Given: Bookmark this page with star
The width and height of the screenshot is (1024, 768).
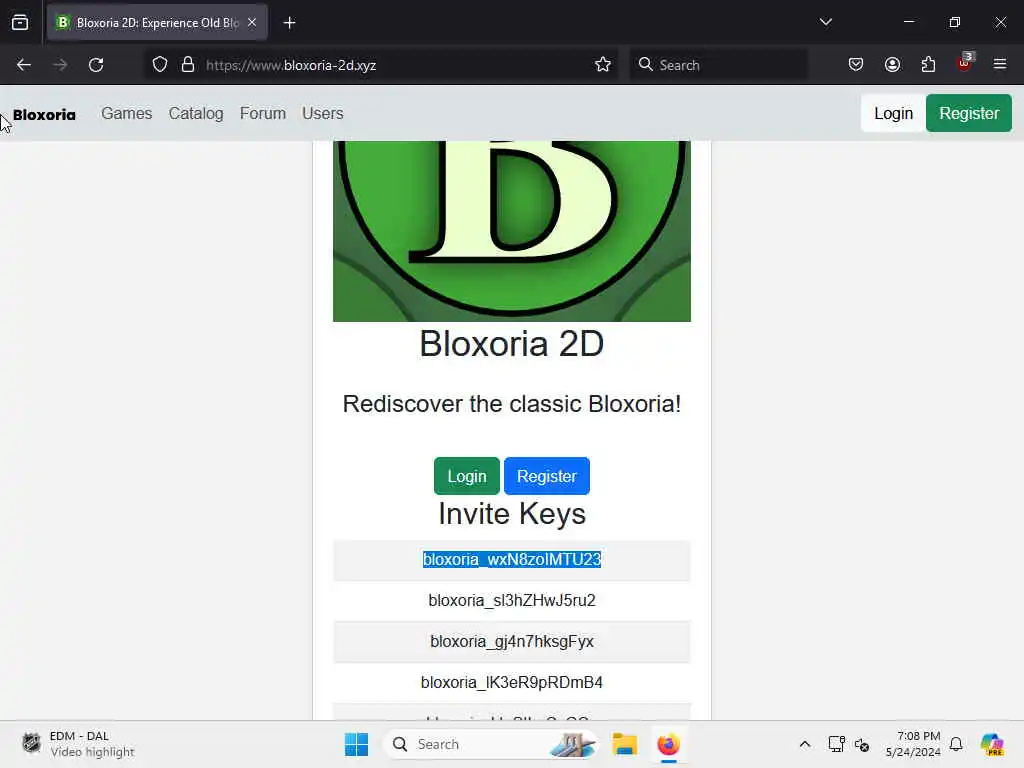Looking at the screenshot, I should [603, 65].
